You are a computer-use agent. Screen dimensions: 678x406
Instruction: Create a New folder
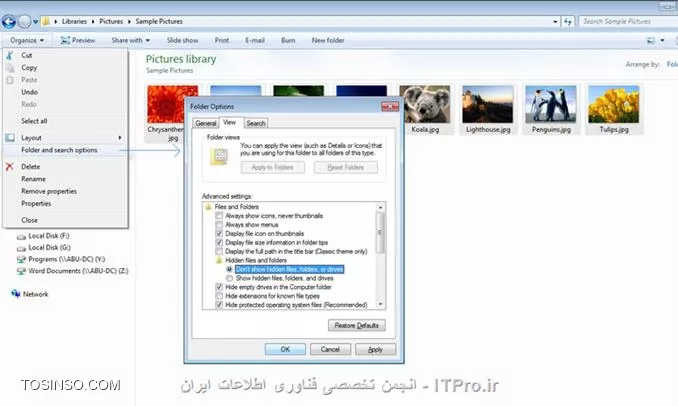click(328, 40)
